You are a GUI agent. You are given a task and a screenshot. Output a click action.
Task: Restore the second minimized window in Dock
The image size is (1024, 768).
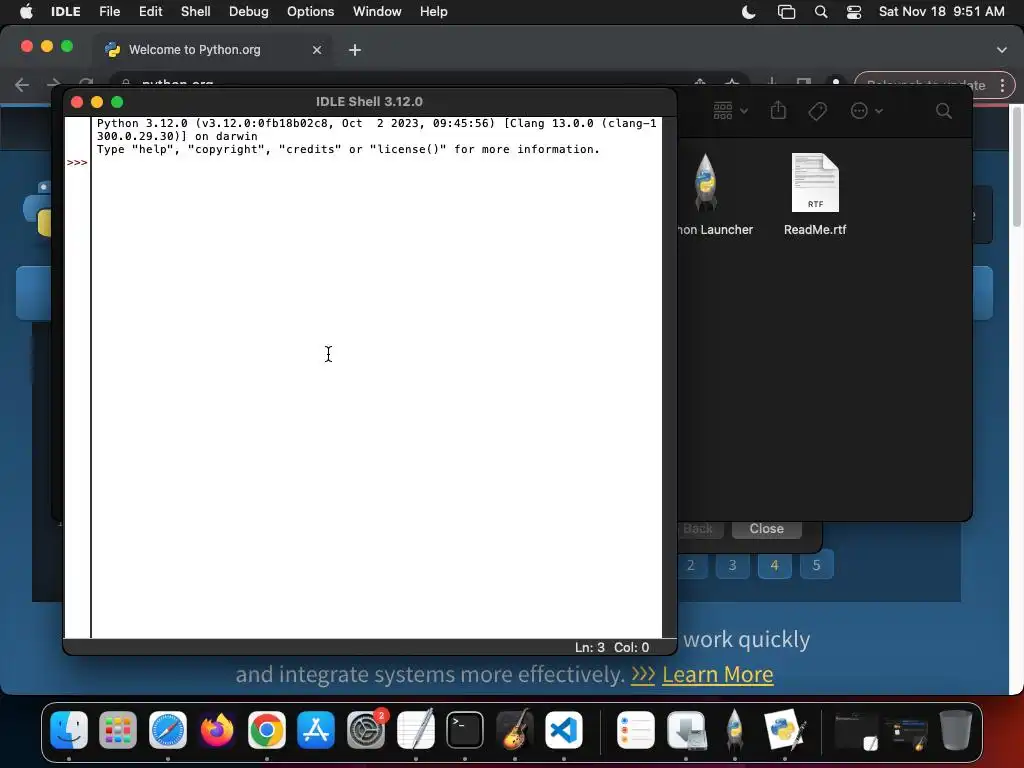pyautogui.click(x=906, y=733)
